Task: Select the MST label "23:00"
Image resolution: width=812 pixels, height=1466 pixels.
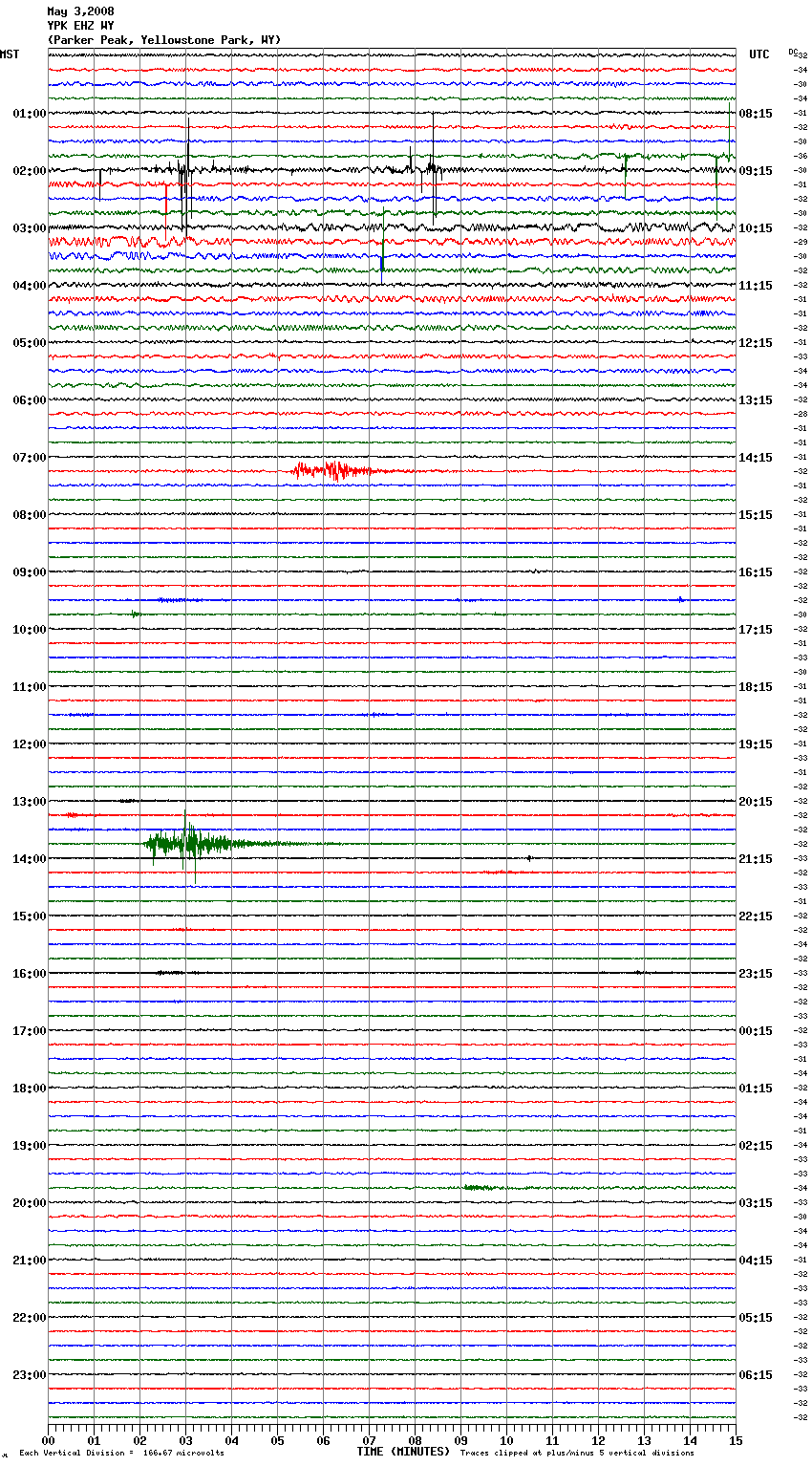Action: 30,1375
